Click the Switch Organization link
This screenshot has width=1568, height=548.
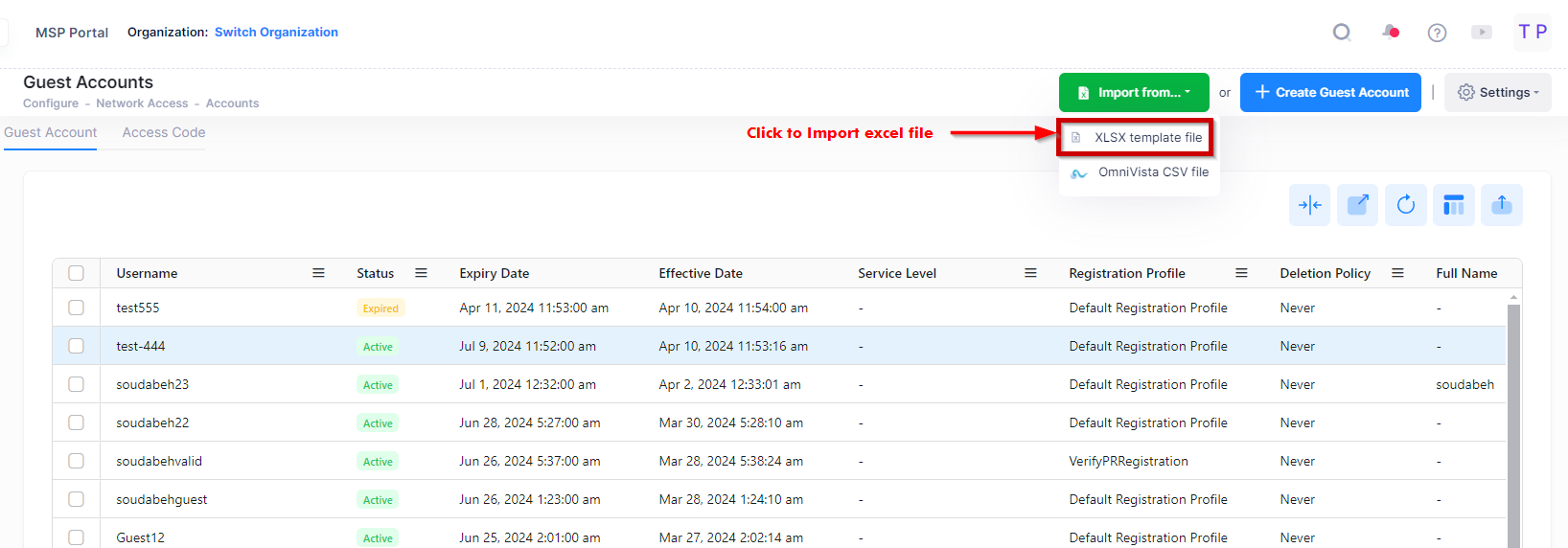276,33
